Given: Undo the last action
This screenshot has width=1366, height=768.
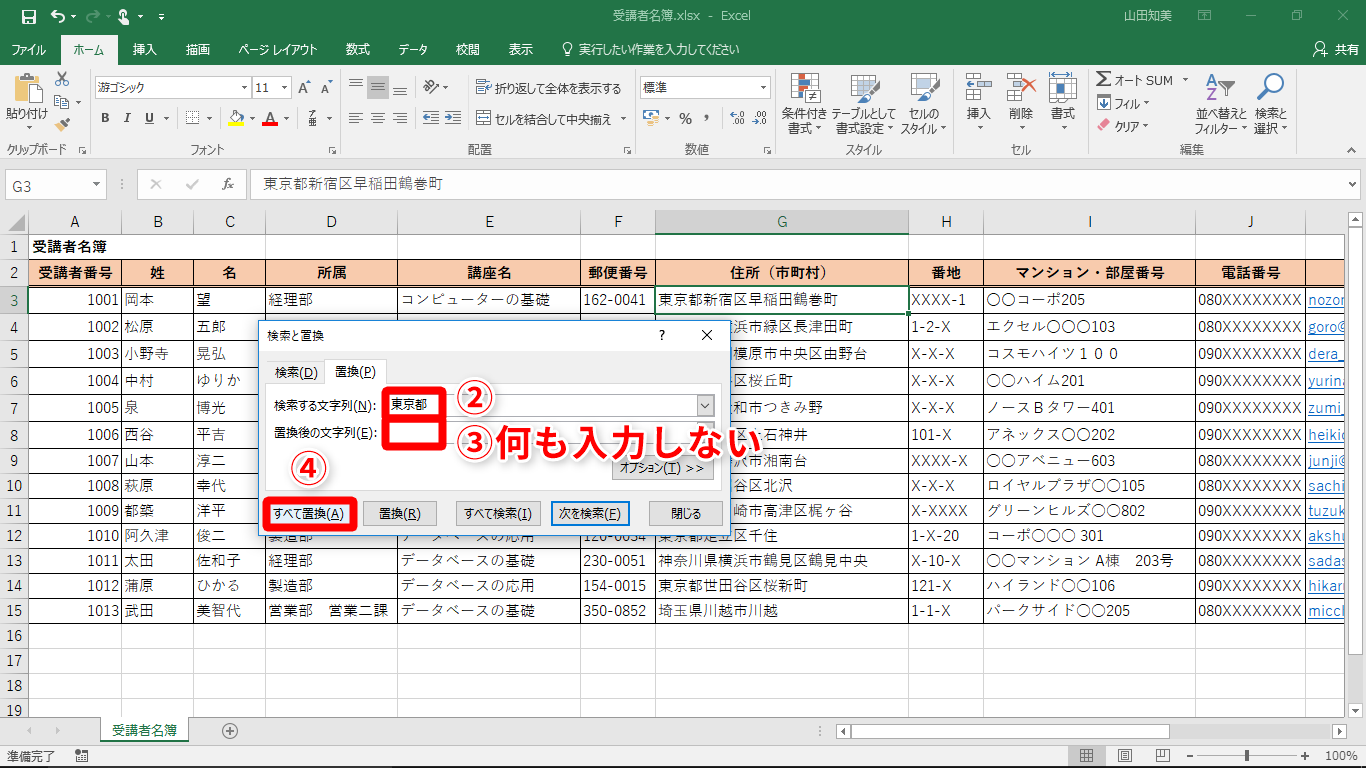Looking at the screenshot, I should tap(57, 17).
